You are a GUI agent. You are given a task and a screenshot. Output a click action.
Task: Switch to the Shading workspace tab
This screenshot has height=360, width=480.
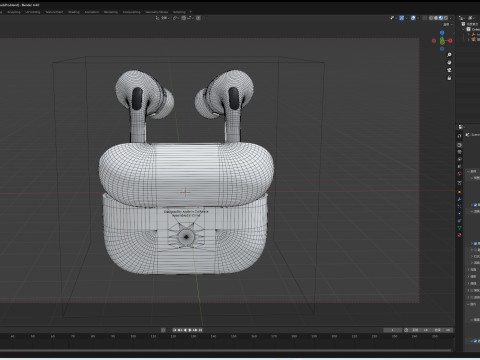point(74,12)
